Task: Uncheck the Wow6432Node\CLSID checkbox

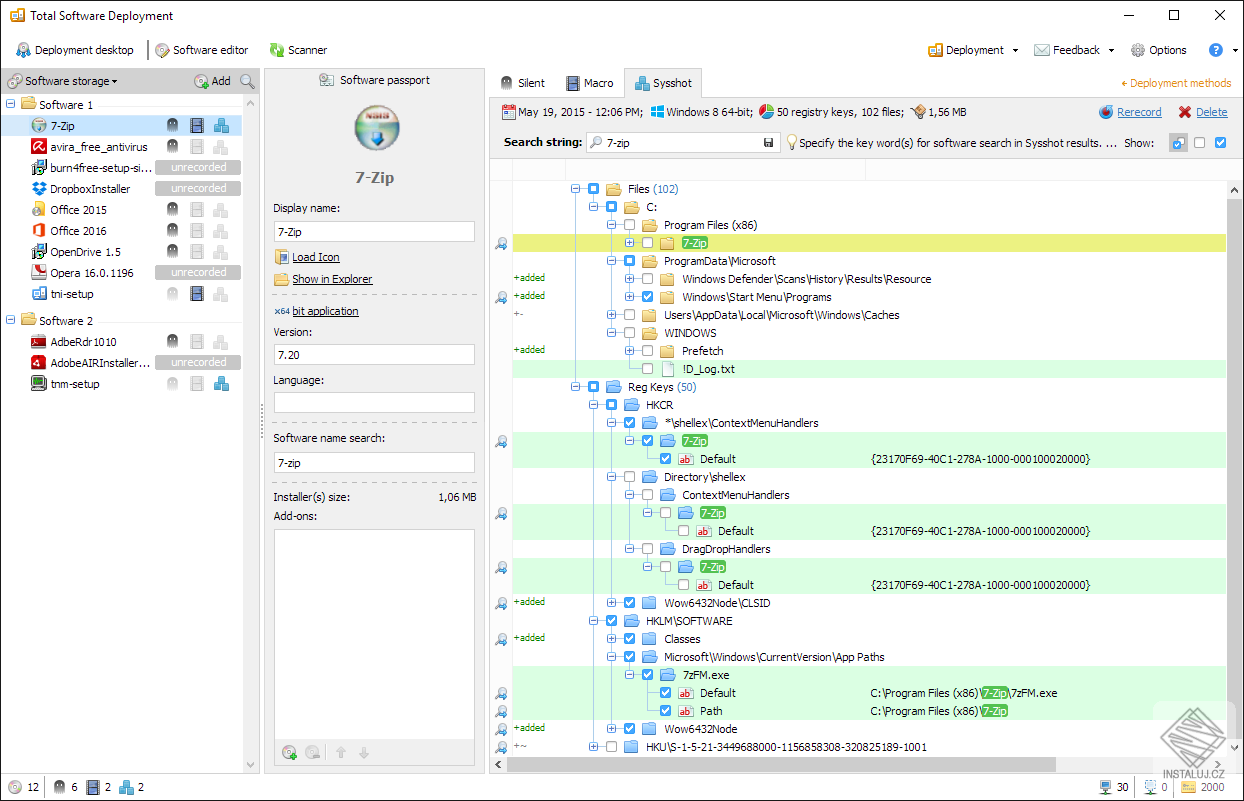Action: (x=630, y=603)
